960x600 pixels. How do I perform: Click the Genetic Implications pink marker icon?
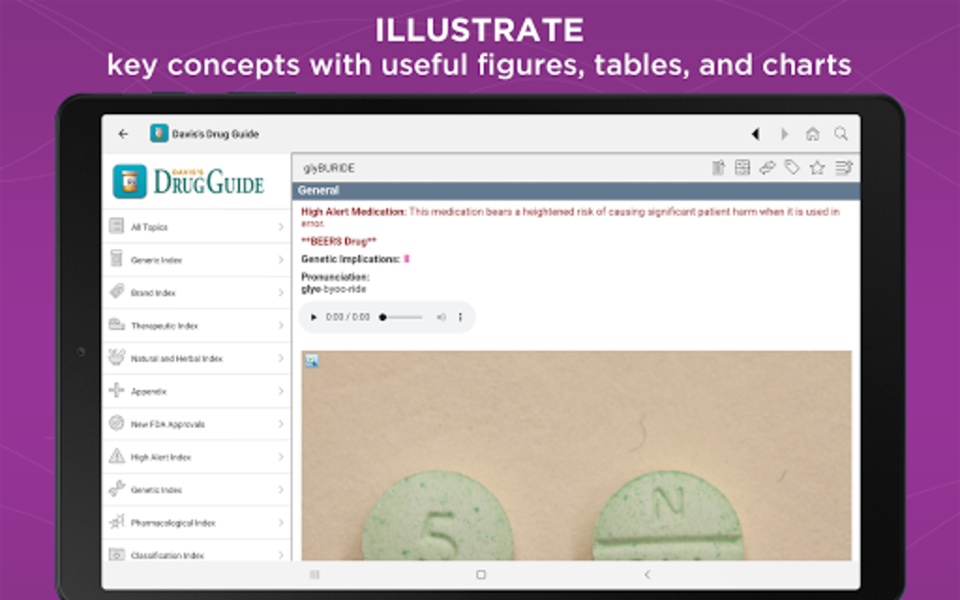click(x=407, y=259)
